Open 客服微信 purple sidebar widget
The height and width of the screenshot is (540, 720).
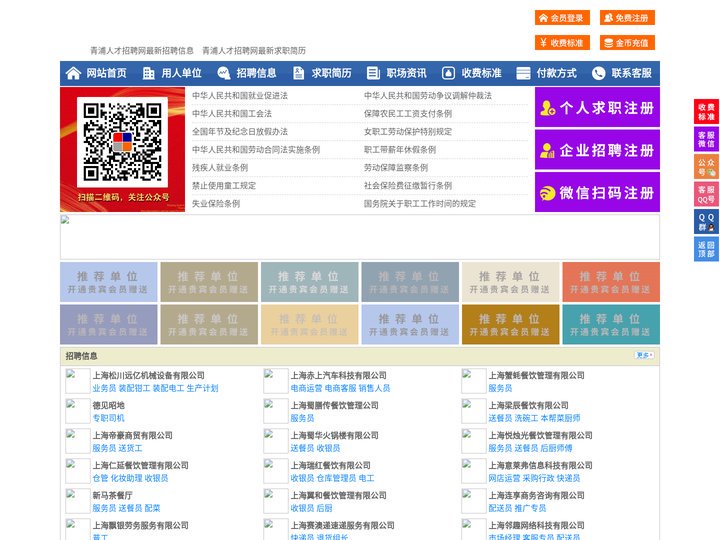(x=706, y=139)
